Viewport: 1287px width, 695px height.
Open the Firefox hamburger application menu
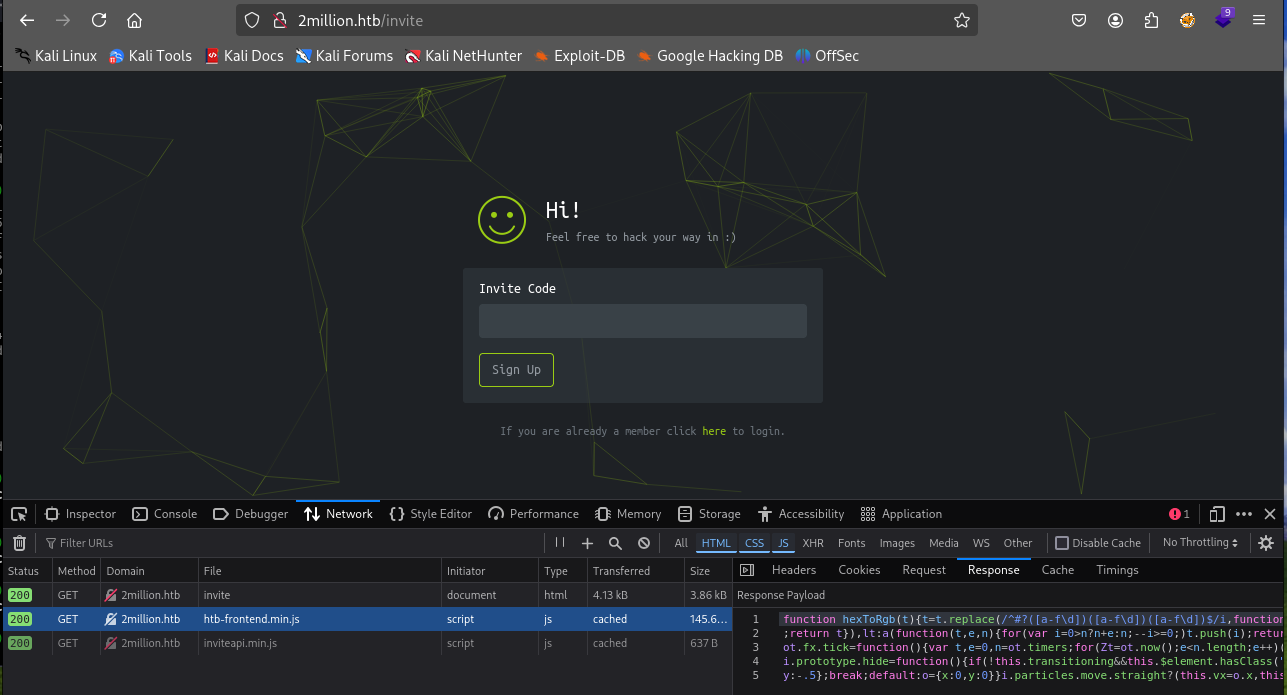tap(1259, 20)
